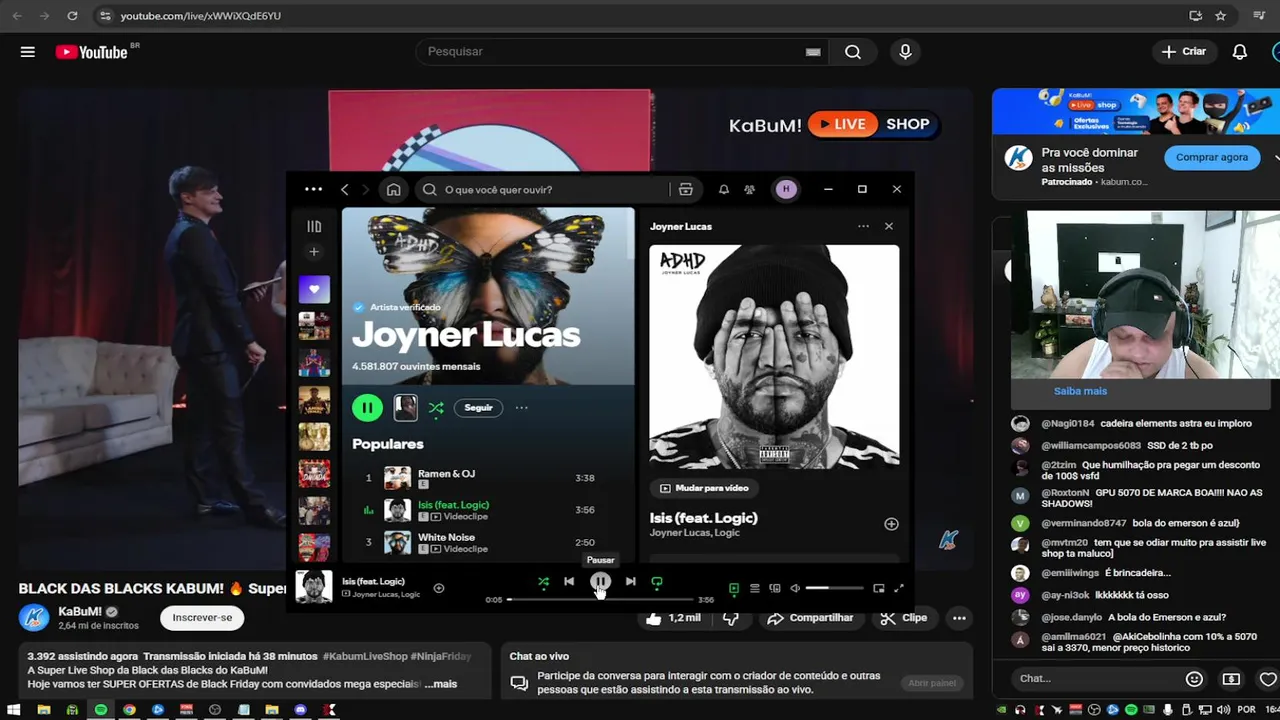Image resolution: width=1280 pixels, height=720 pixels.
Task: Skip to next track
Action: 630,581
